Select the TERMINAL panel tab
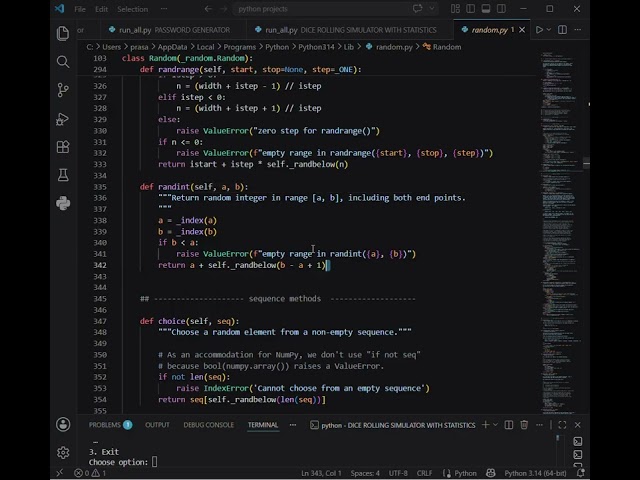 [x=263, y=425]
